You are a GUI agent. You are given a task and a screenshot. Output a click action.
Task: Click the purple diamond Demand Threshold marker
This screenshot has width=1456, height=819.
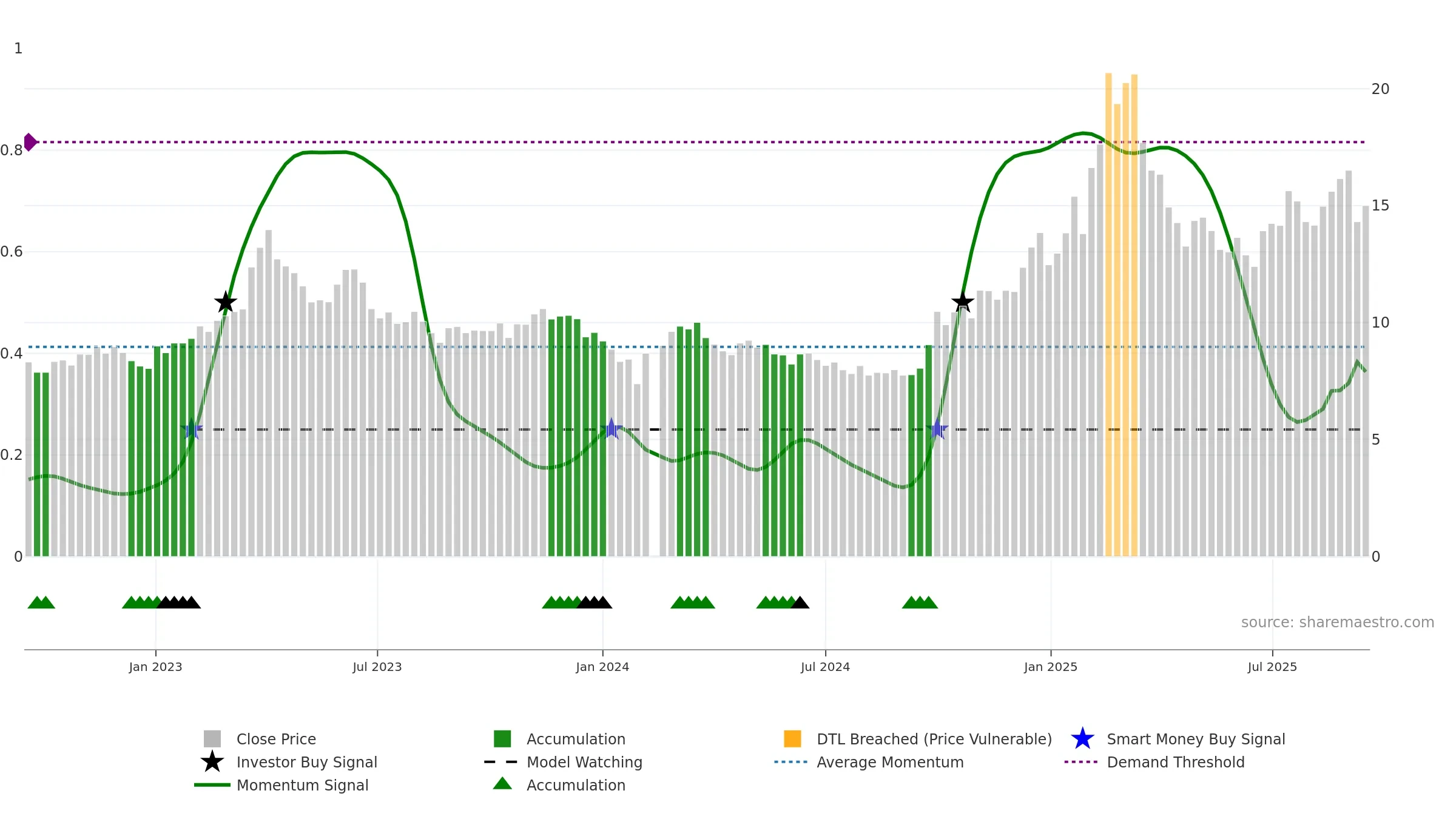(x=30, y=142)
